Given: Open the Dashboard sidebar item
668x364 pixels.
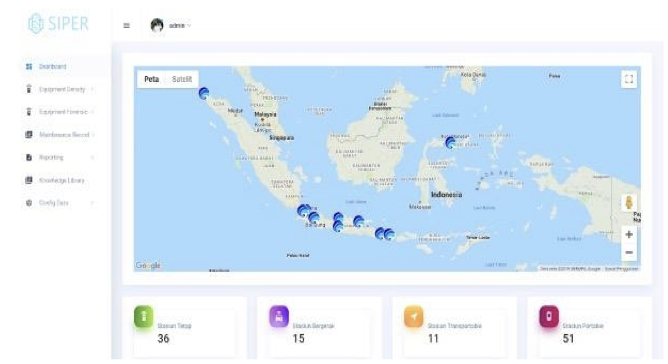Looking at the screenshot, I should point(53,66).
